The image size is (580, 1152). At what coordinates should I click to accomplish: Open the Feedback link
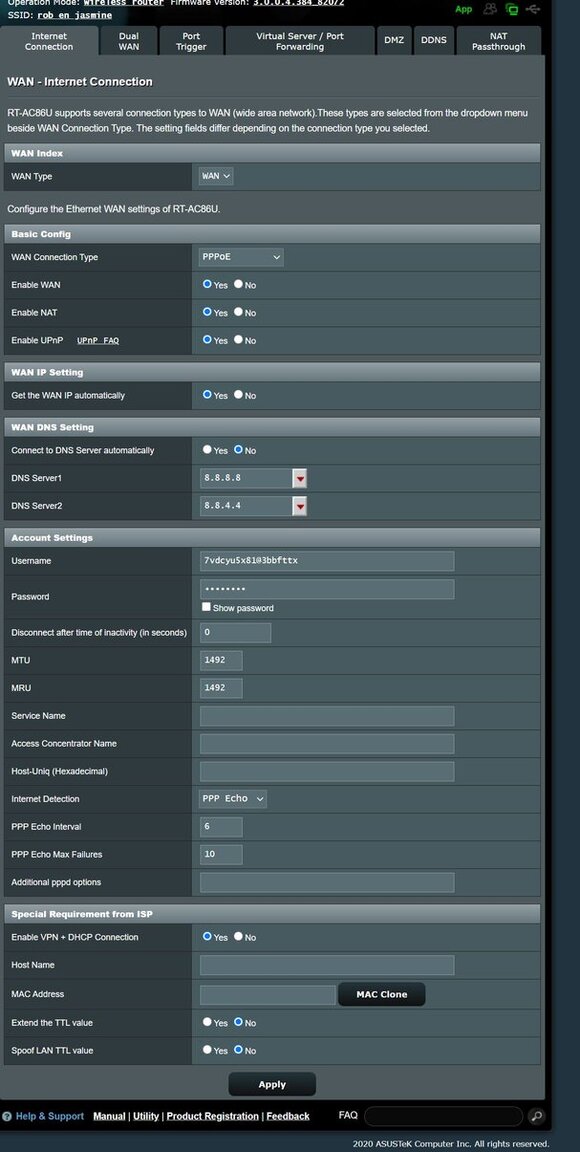tap(287, 1117)
